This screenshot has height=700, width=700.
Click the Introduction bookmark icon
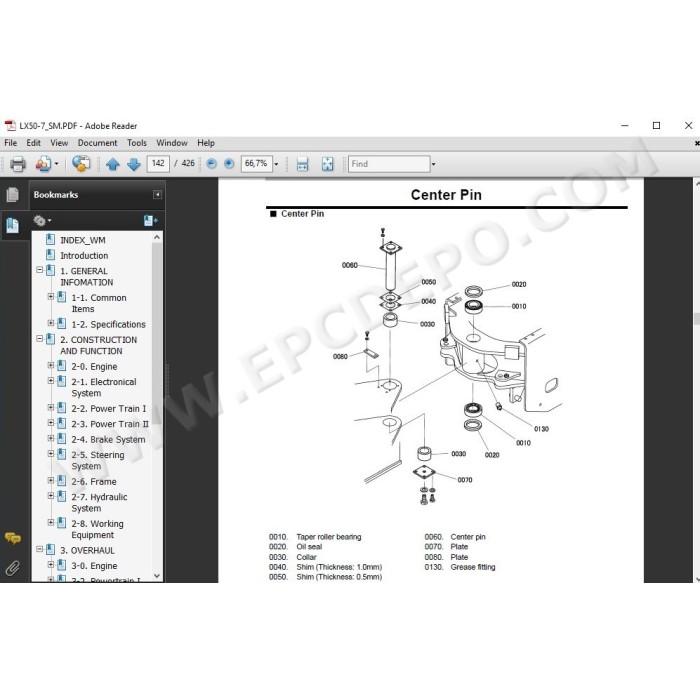pos(50,255)
